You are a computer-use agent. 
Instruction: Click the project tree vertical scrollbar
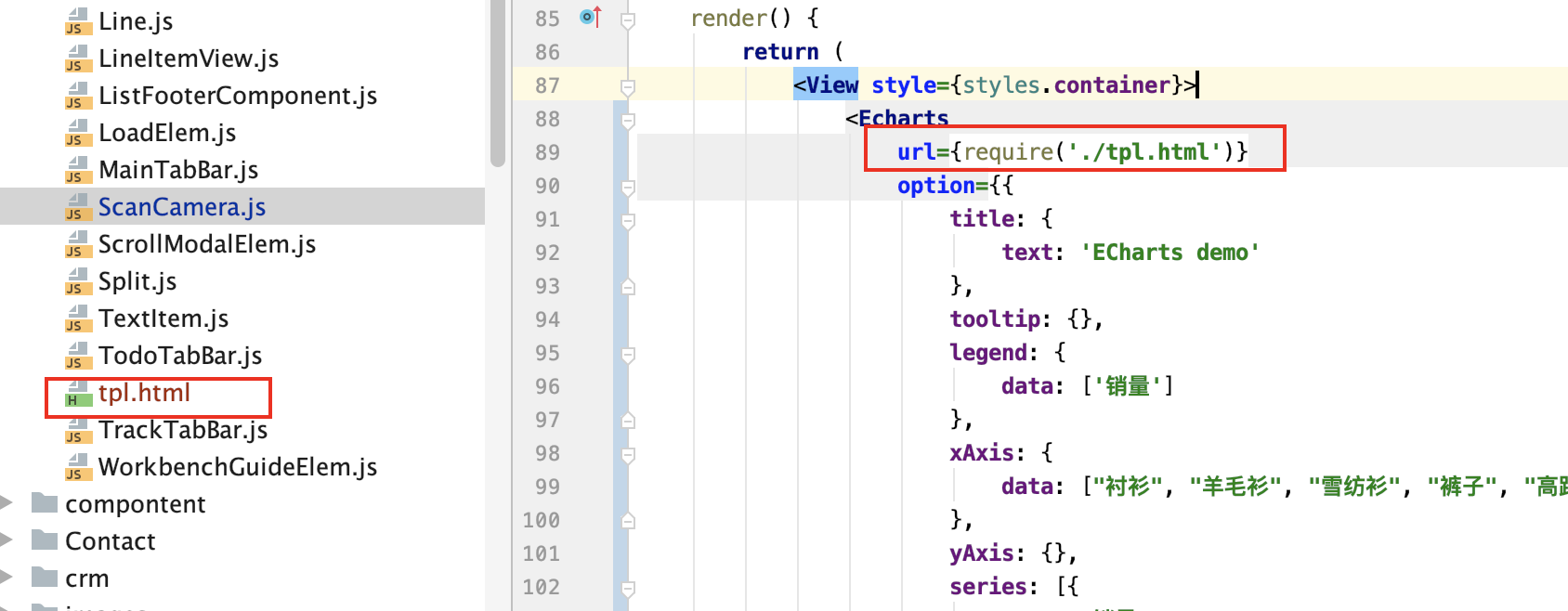pyautogui.click(x=497, y=84)
